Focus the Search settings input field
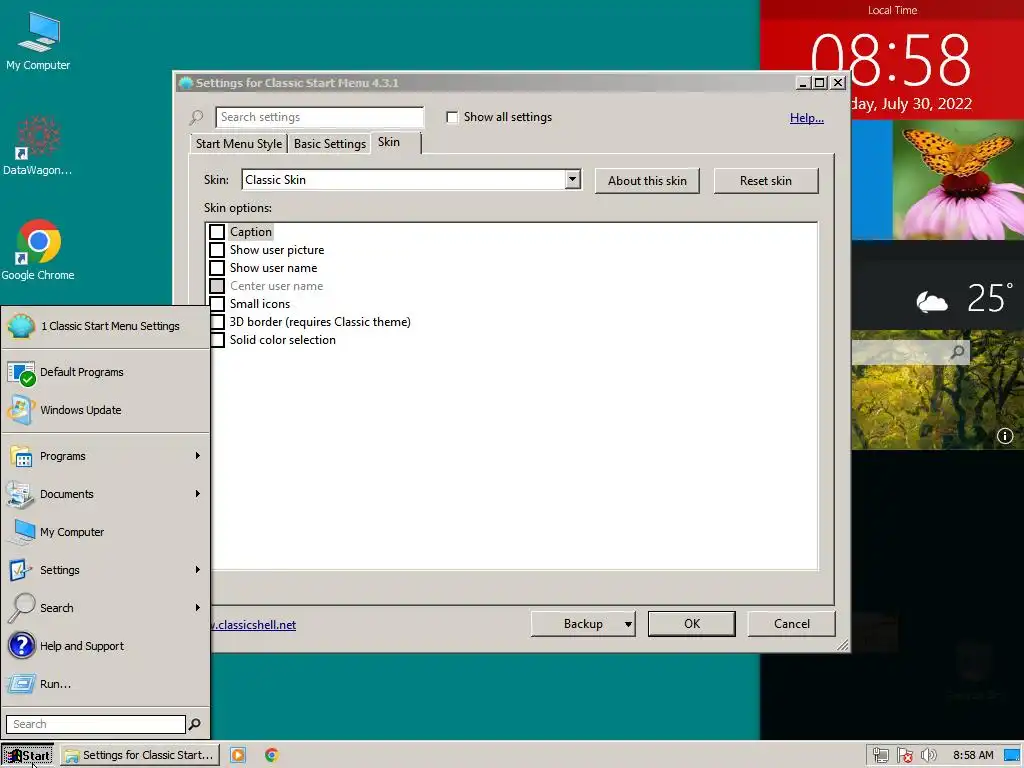The width and height of the screenshot is (1024, 768). (319, 117)
